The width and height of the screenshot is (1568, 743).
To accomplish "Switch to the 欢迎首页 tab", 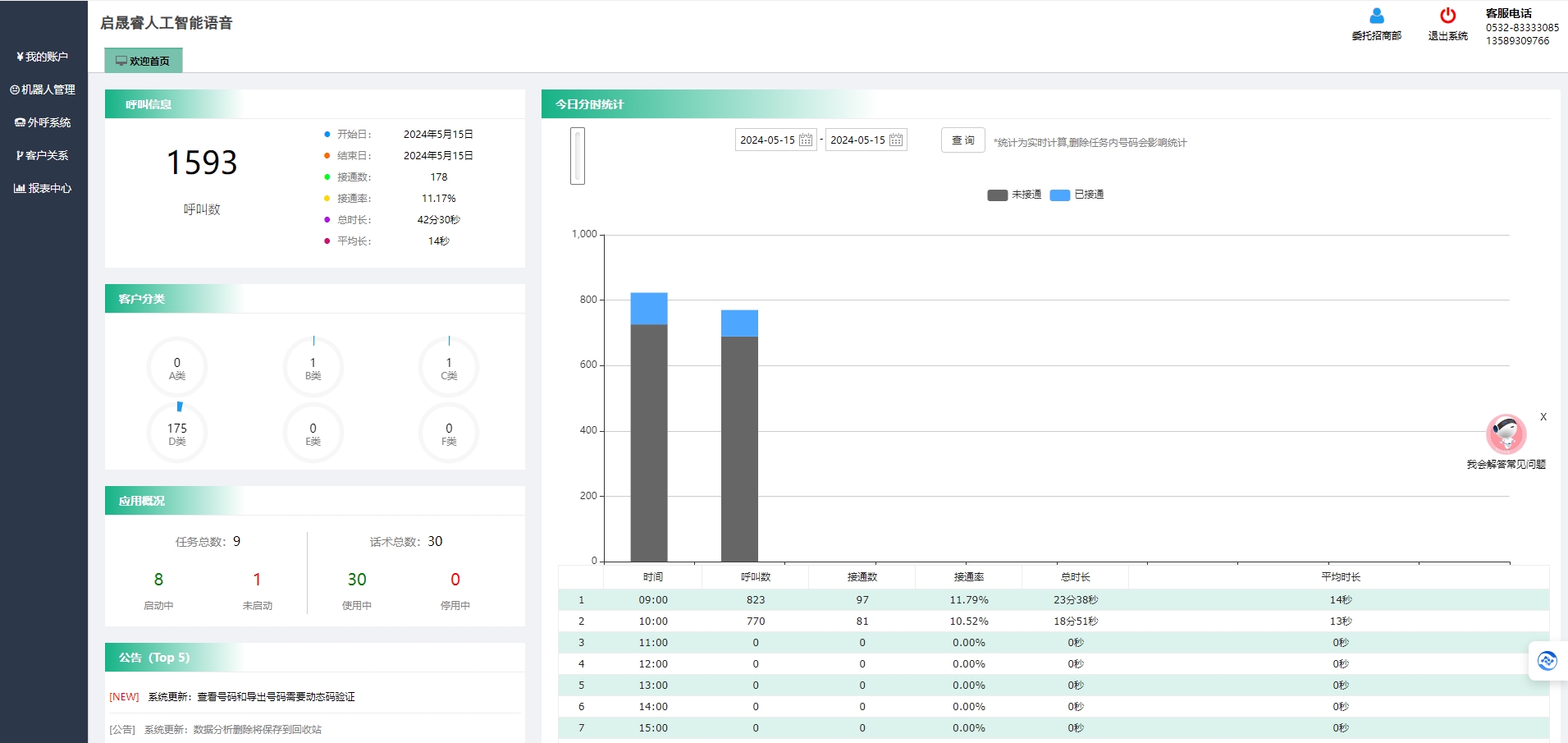I will (x=144, y=61).
